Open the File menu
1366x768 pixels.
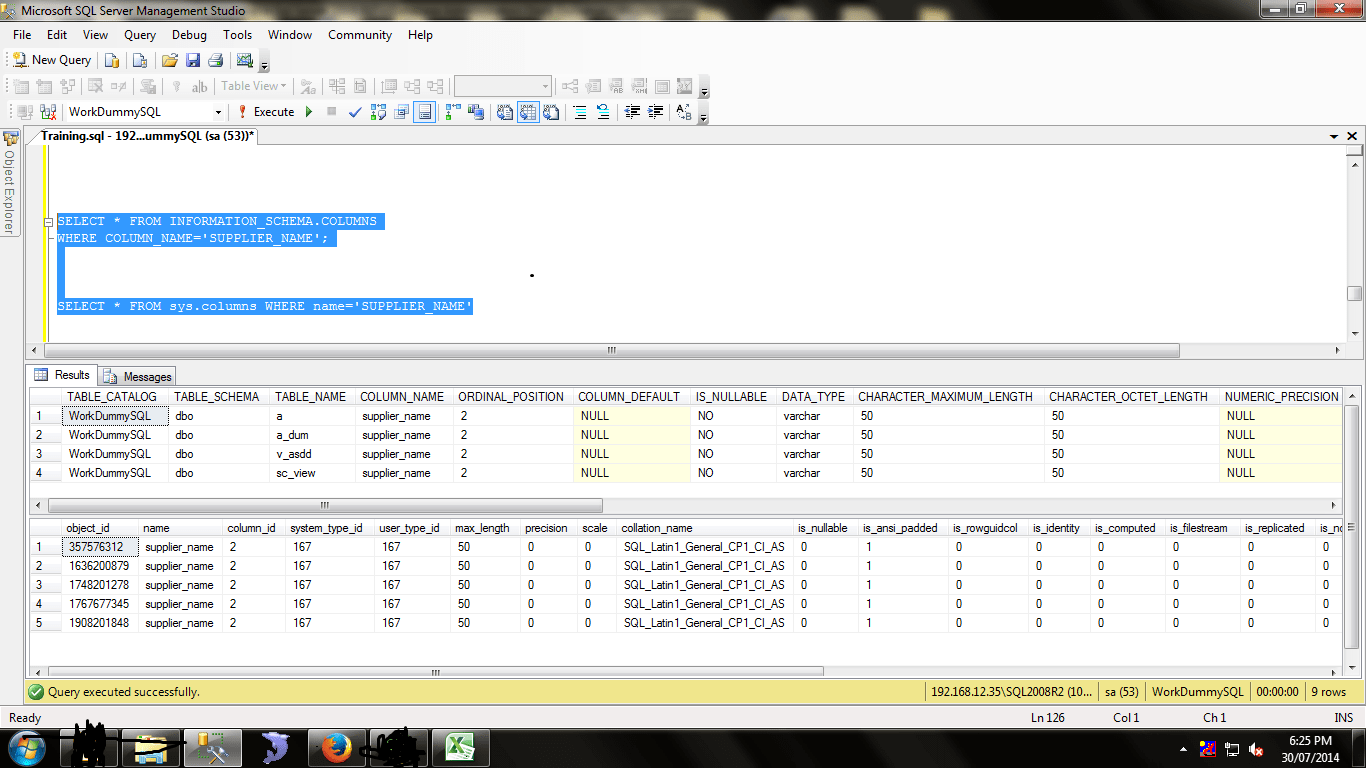(x=22, y=35)
